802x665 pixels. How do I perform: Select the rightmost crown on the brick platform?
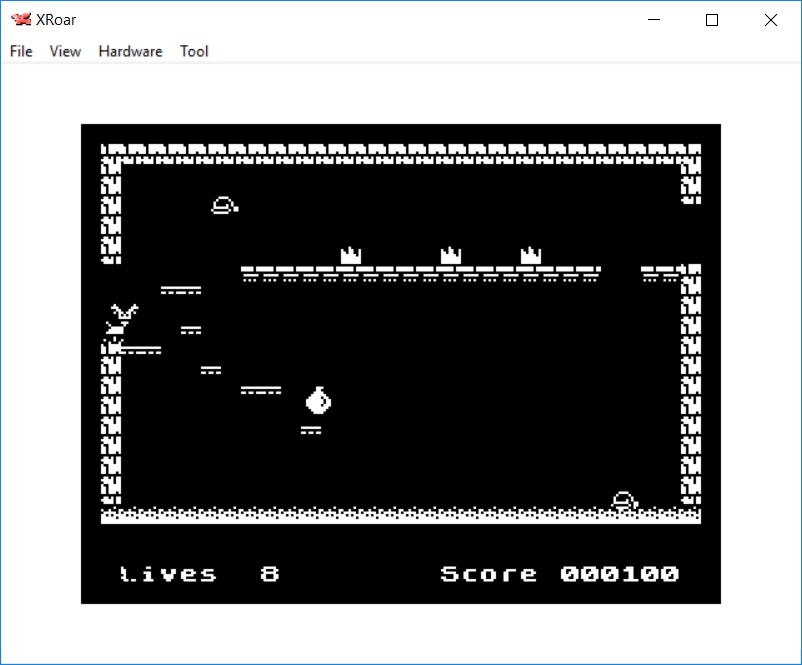point(530,256)
